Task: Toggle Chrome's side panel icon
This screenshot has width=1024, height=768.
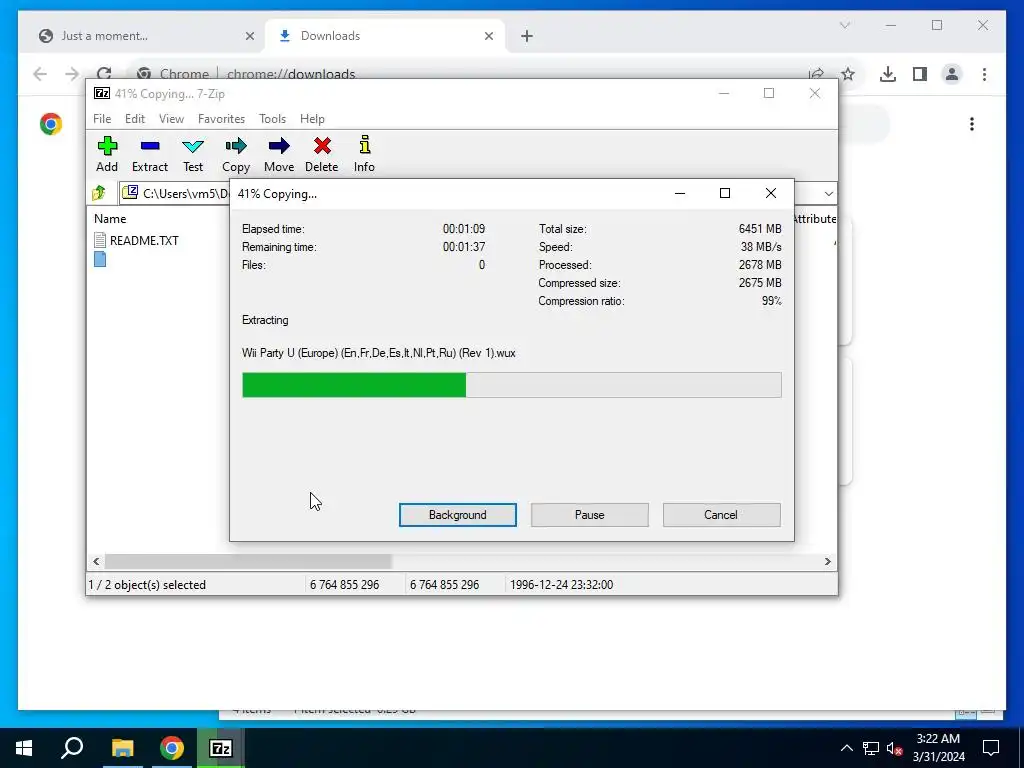Action: pos(920,74)
